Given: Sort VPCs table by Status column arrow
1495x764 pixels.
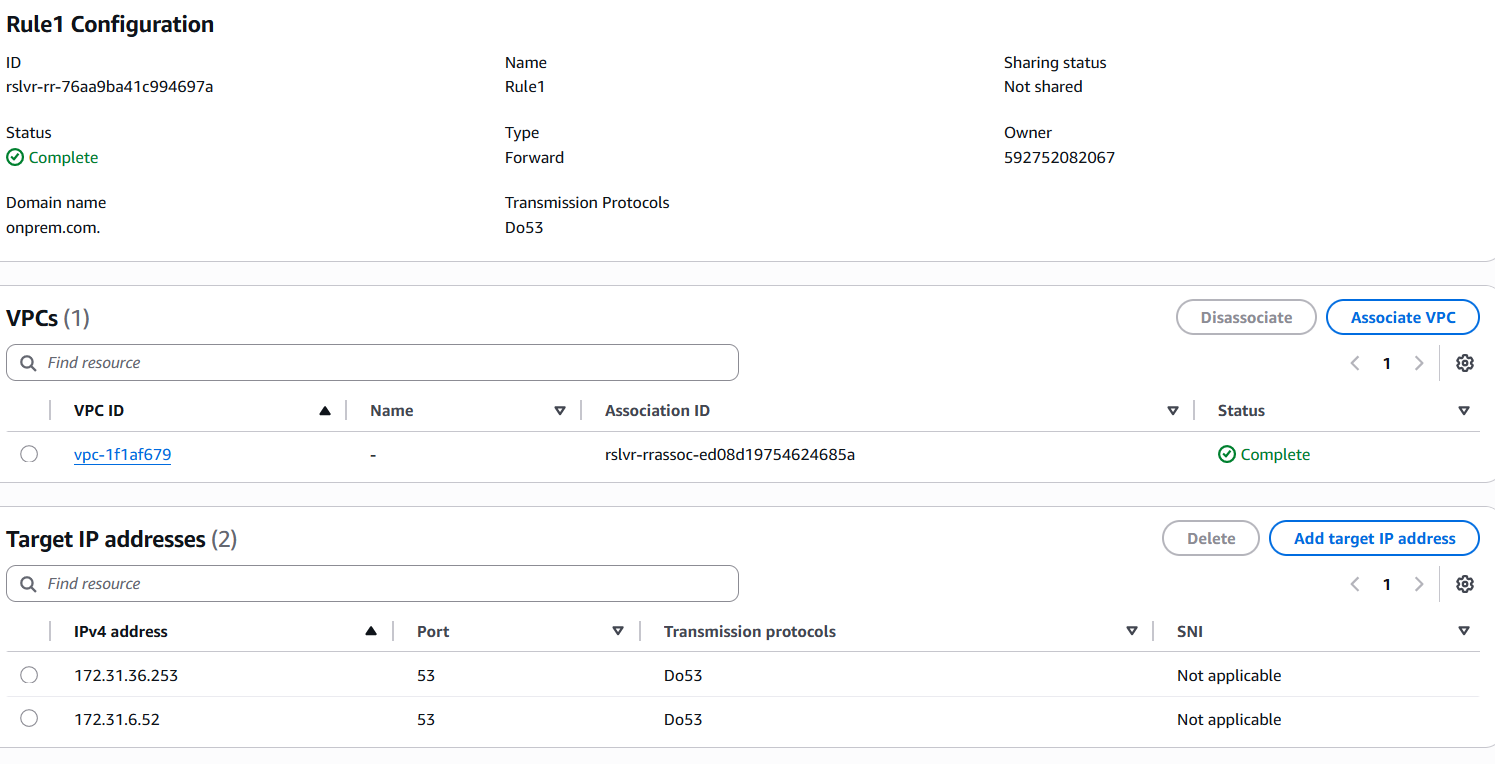Looking at the screenshot, I should coord(1464,410).
